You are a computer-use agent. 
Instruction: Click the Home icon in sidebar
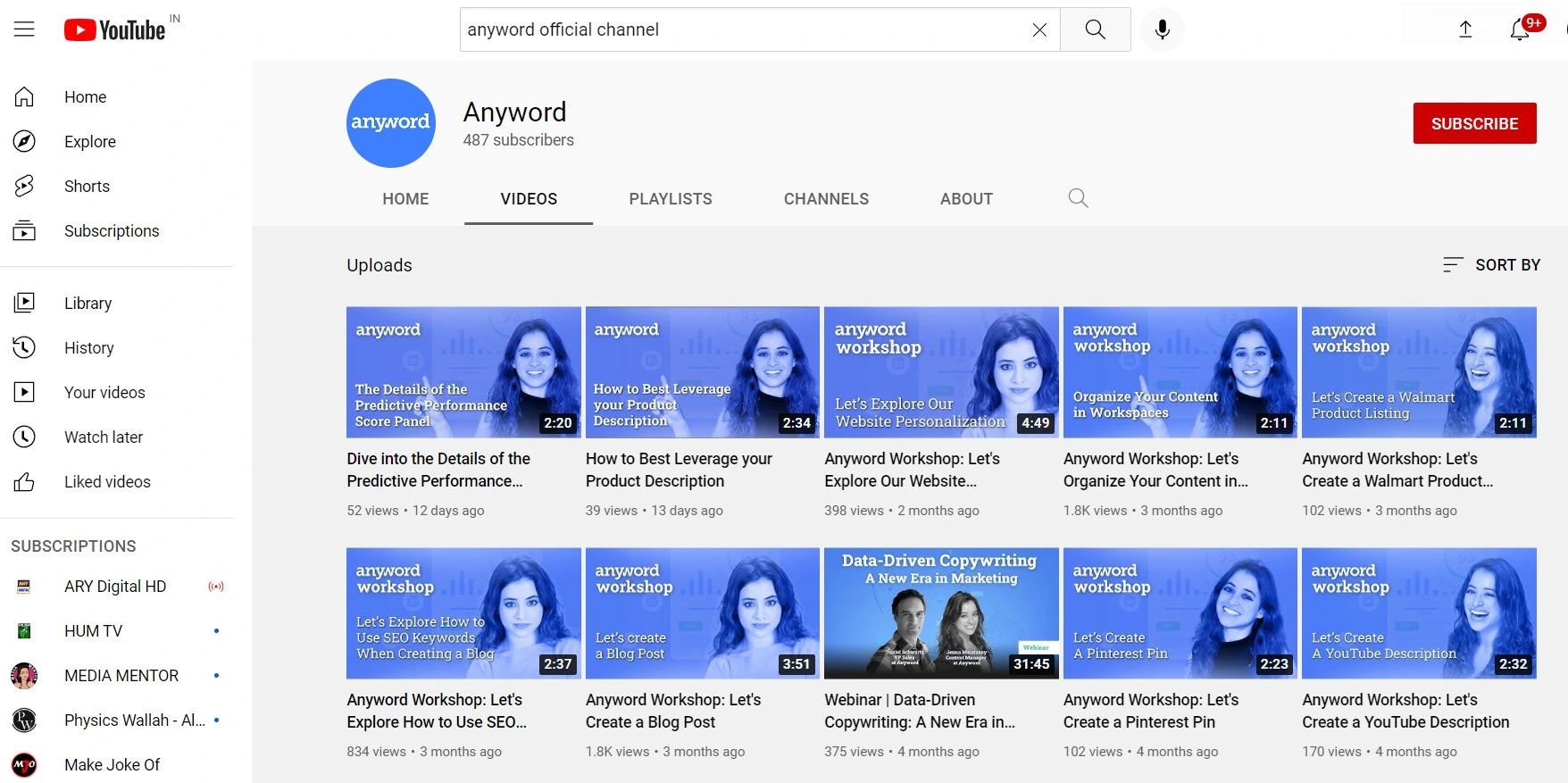tap(24, 96)
